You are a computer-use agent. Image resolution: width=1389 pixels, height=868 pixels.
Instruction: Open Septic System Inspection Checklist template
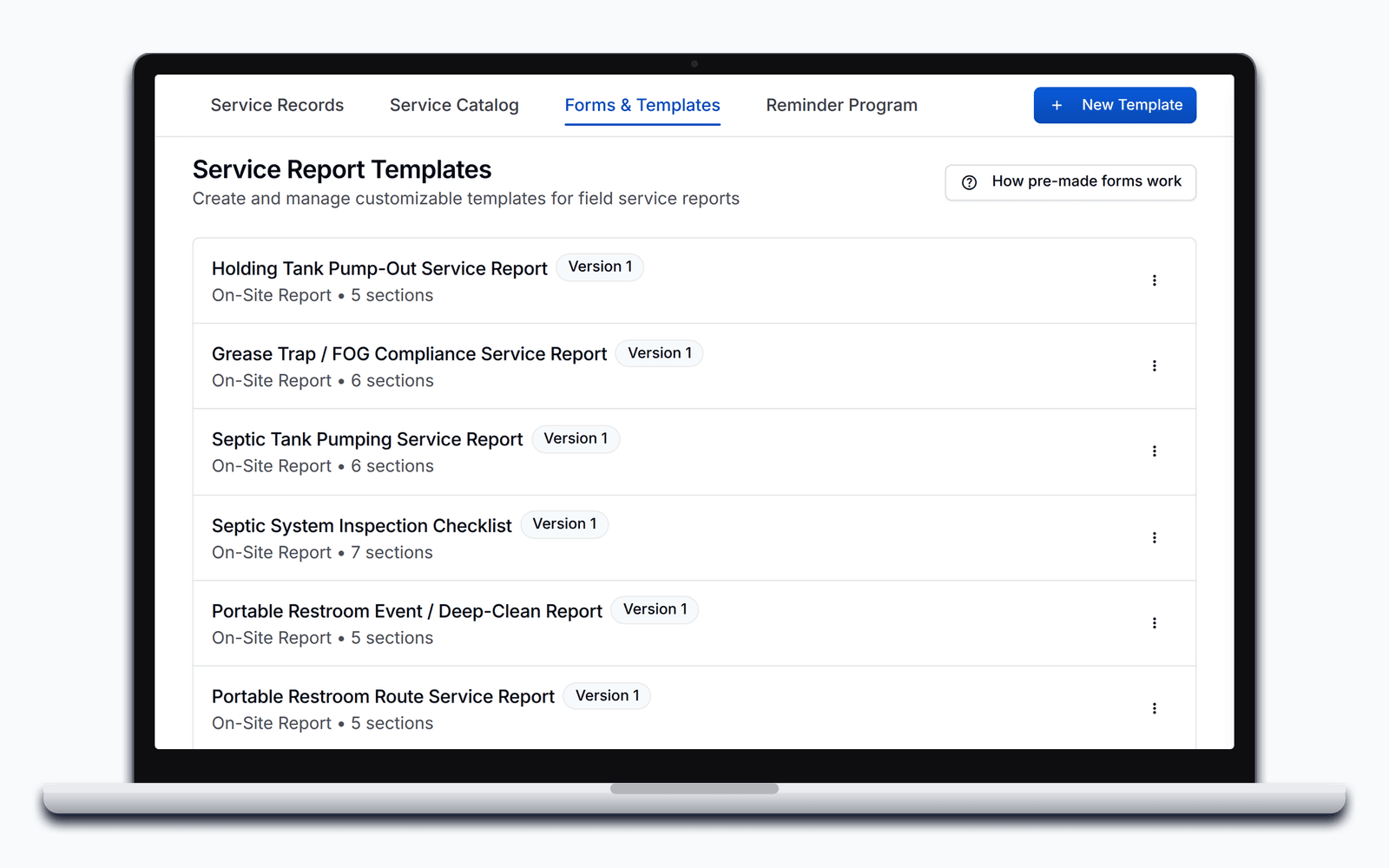tap(362, 526)
